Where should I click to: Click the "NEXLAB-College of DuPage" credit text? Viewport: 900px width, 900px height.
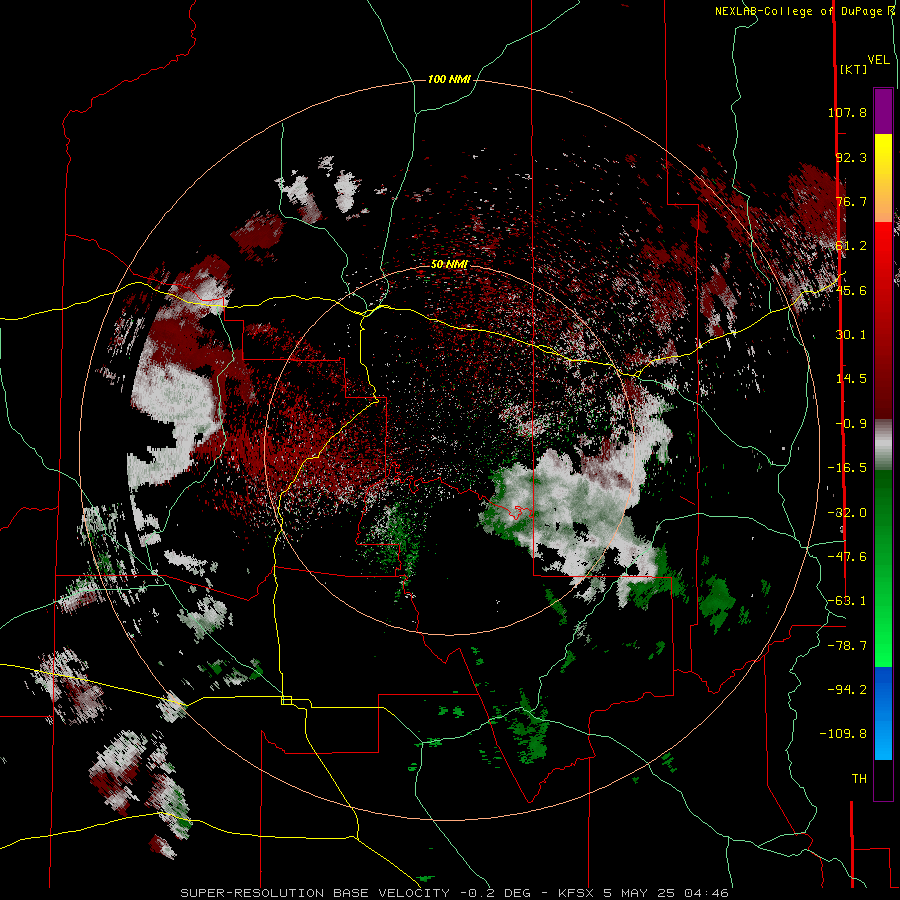(x=801, y=11)
